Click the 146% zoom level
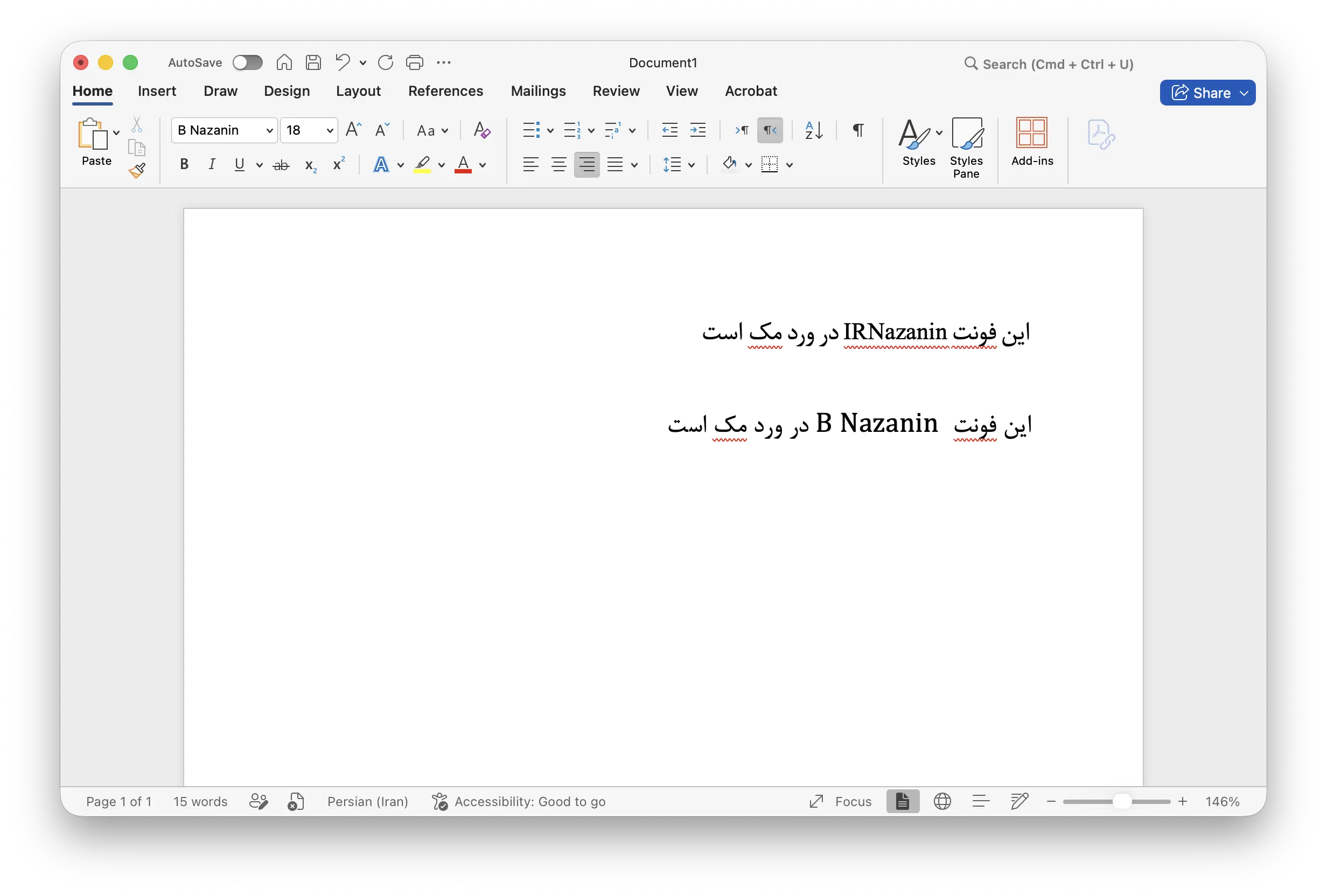This screenshot has width=1327, height=896. (1222, 801)
